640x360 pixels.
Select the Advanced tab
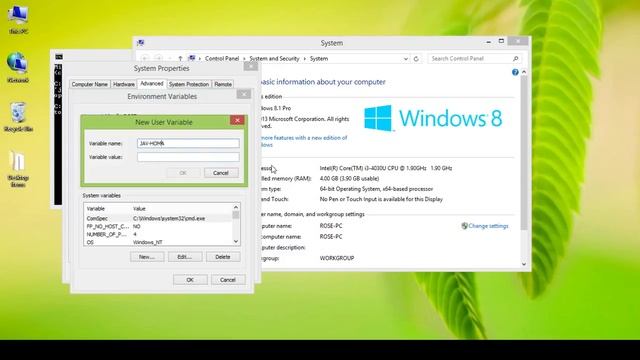pyautogui.click(x=151, y=83)
